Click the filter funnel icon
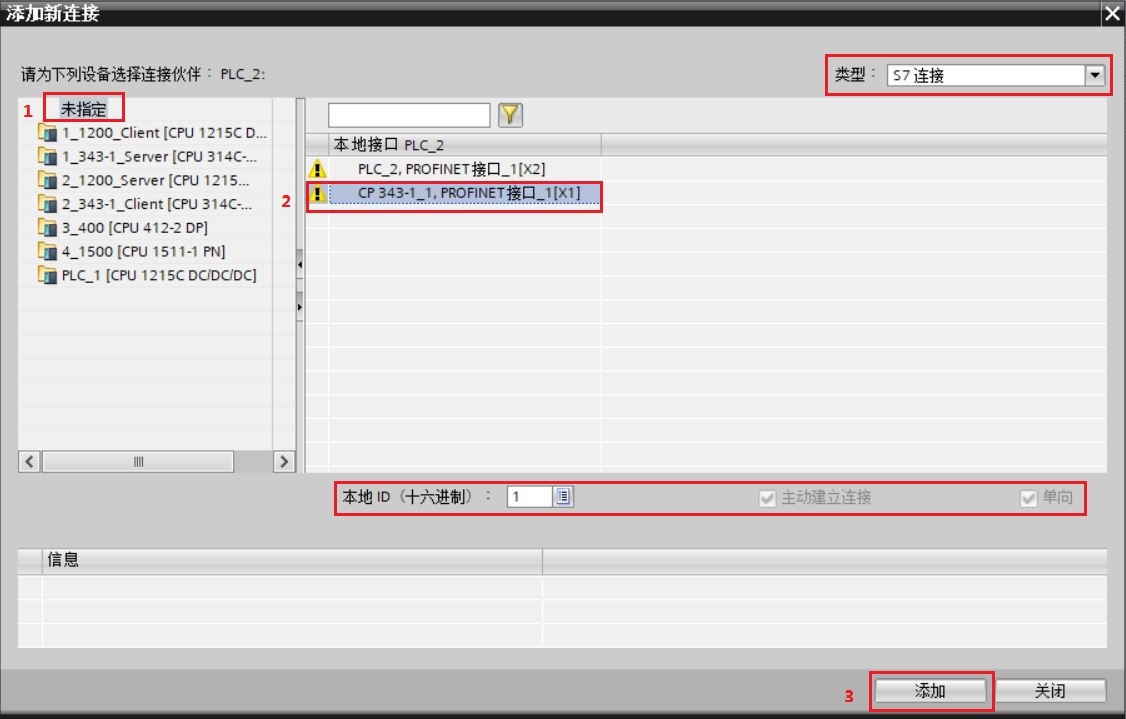 coord(510,115)
